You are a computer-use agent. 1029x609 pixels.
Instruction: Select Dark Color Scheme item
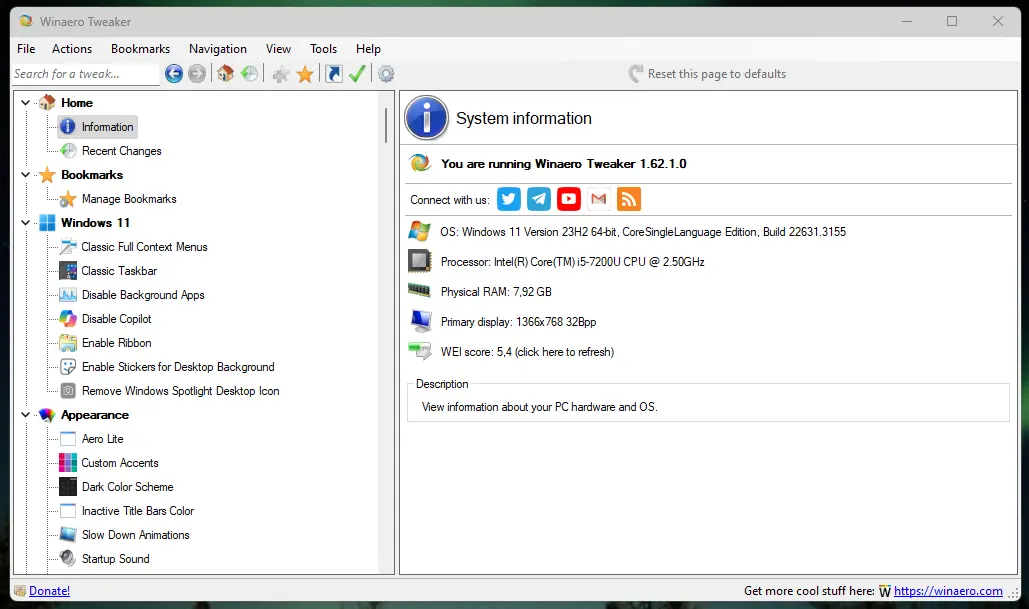(x=127, y=487)
